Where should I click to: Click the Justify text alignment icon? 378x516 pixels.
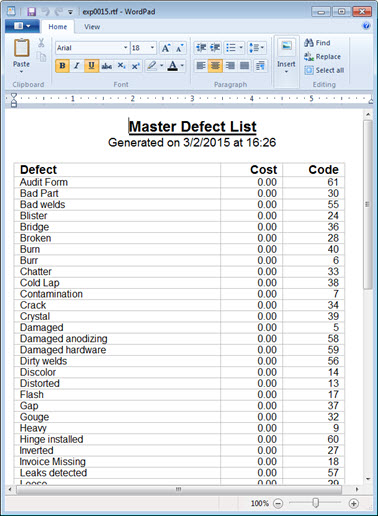click(x=244, y=66)
